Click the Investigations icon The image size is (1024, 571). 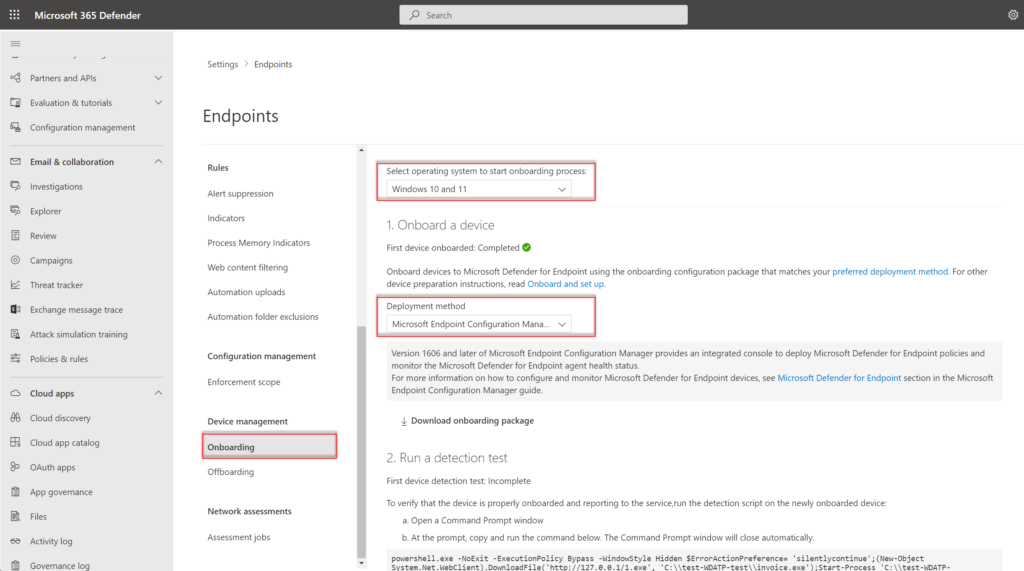[x=16, y=186]
